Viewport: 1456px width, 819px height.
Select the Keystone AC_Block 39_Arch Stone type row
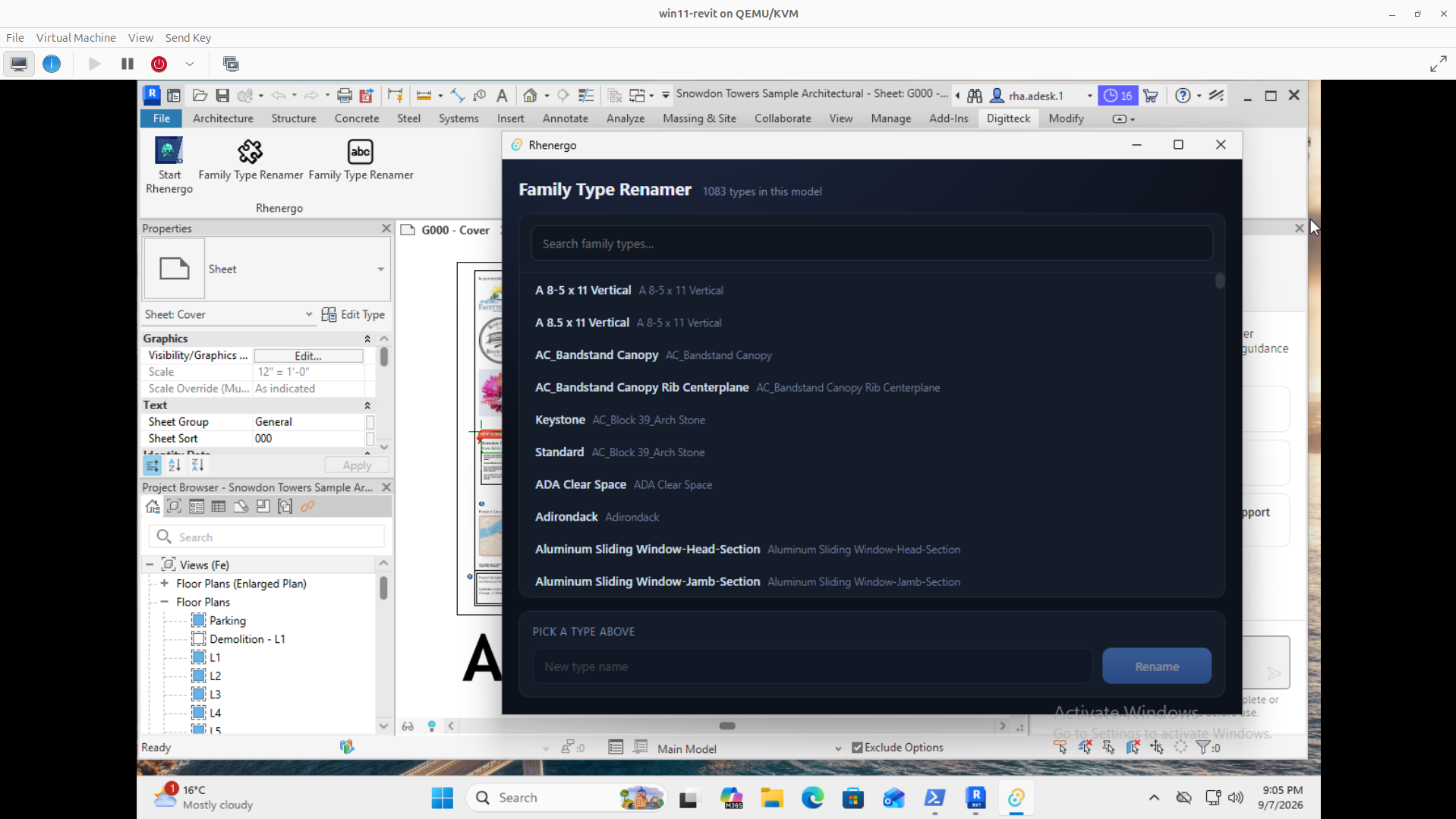(x=871, y=420)
